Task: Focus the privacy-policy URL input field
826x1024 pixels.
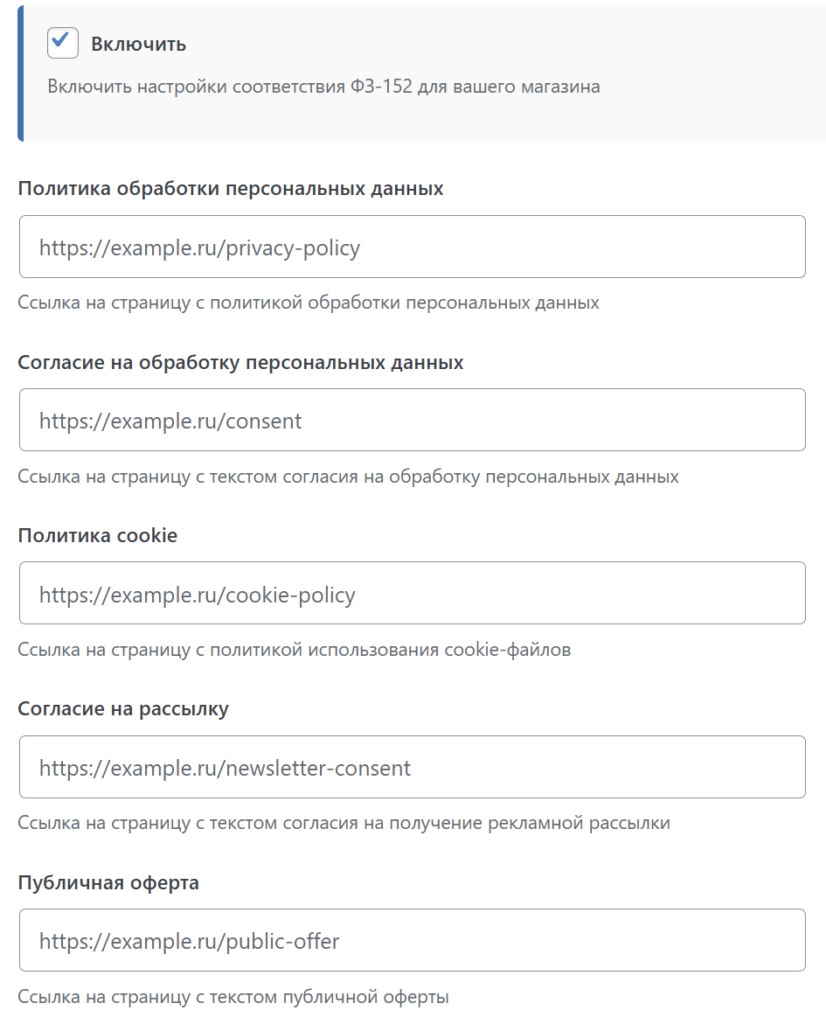Action: tap(412, 247)
